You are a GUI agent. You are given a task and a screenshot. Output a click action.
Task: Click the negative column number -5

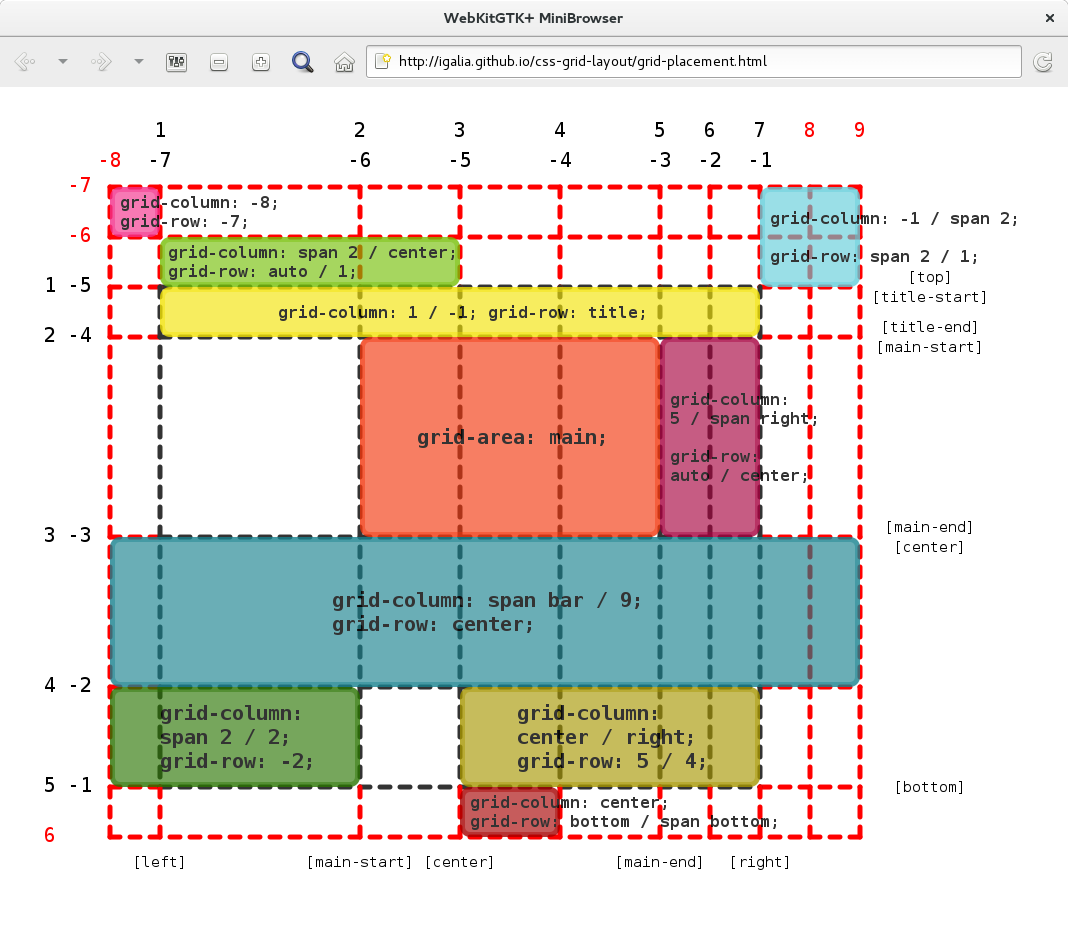pyautogui.click(x=460, y=160)
